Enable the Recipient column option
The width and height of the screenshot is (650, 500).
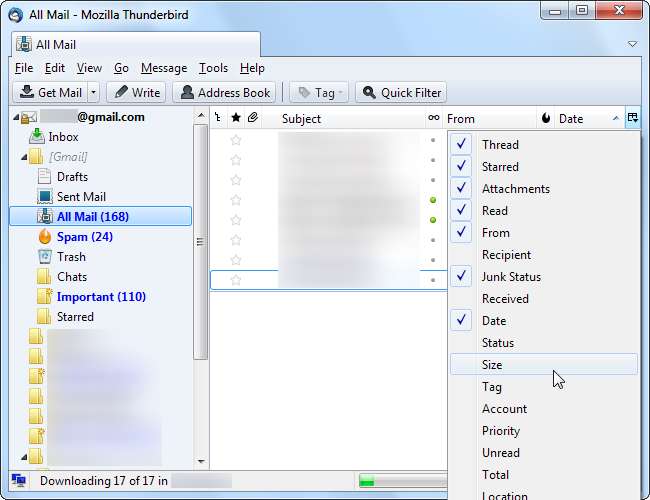(x=544, y=255)
